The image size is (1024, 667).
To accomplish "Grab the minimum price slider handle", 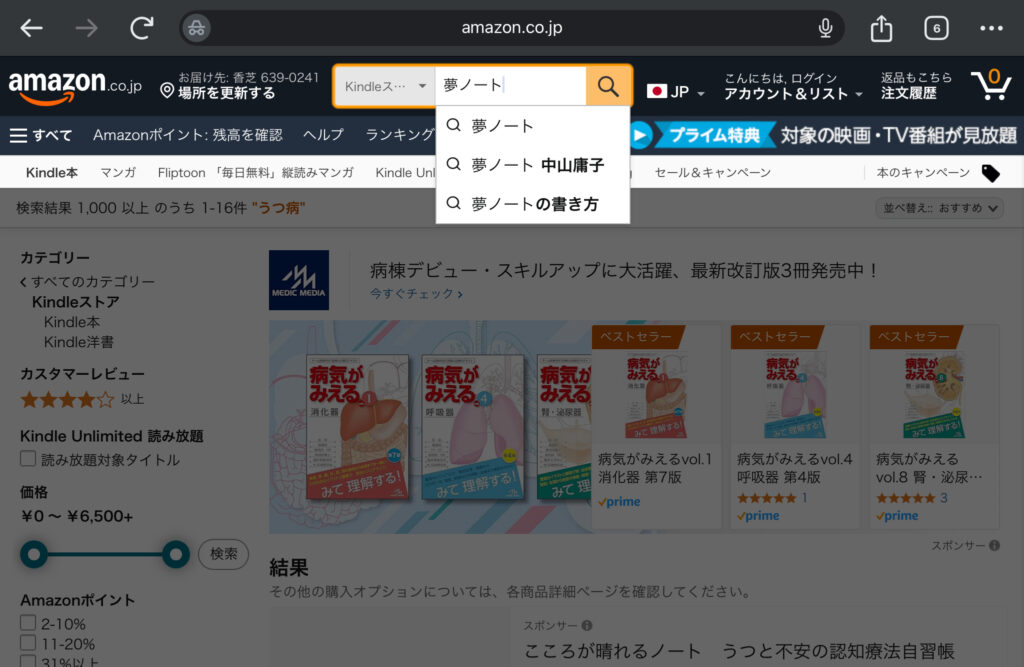I will coord(34,555).
